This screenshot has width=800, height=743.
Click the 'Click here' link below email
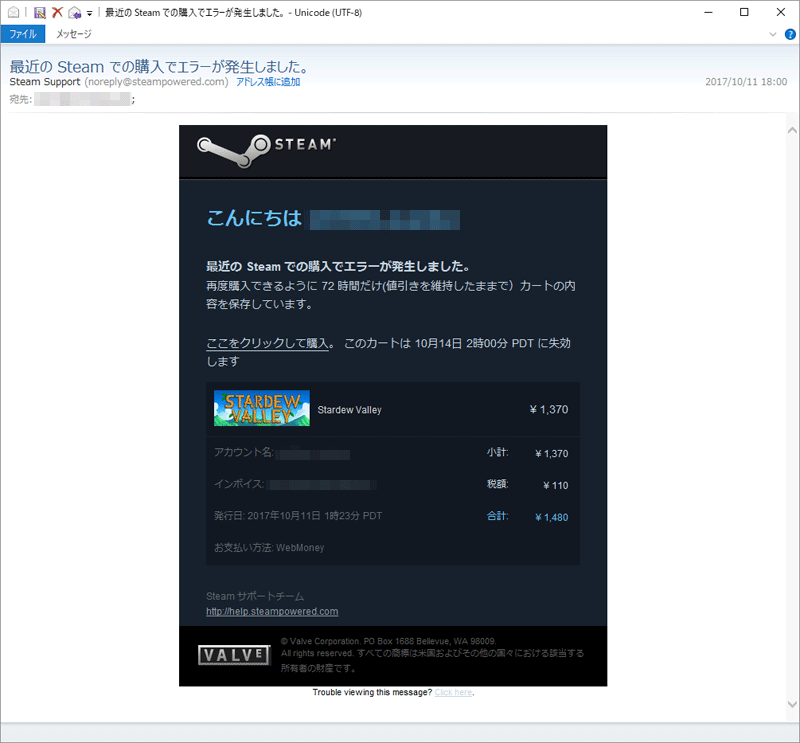pyautogui.click(x=453, y=692)
